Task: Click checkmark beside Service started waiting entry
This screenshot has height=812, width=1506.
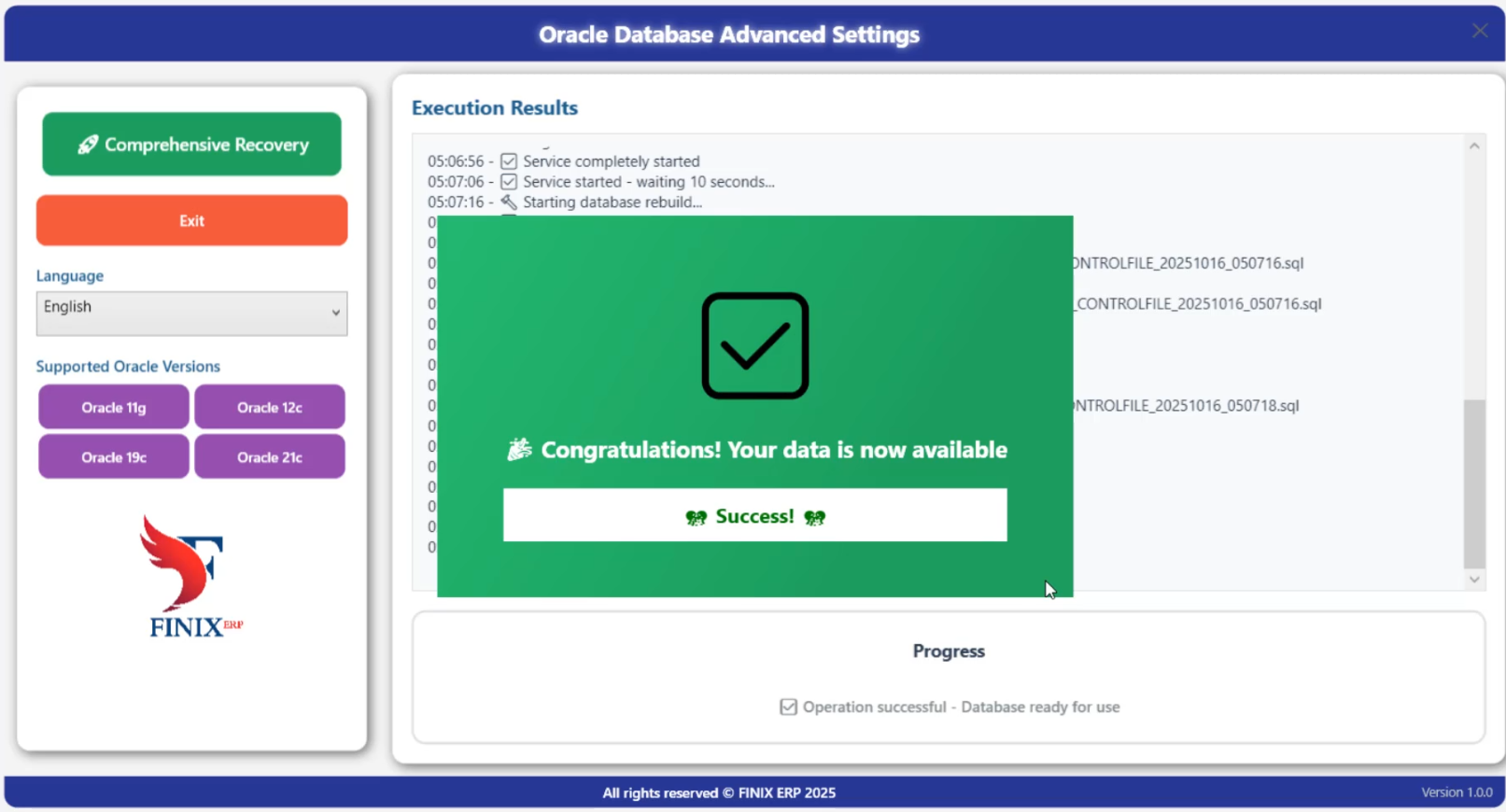Action: pos(509,182)
